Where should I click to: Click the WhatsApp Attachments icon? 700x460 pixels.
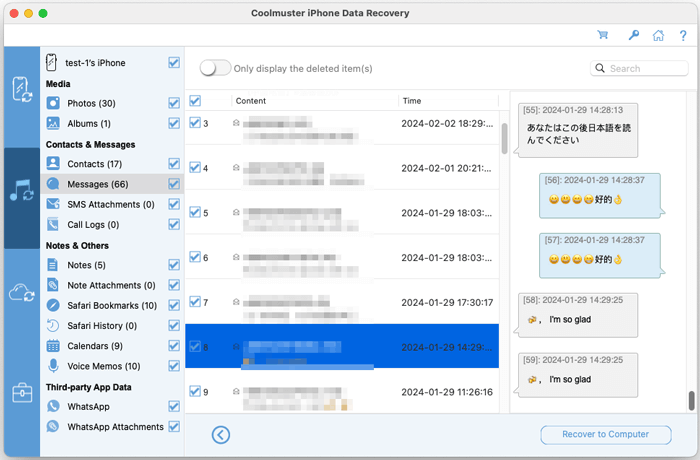coord(53,427)
